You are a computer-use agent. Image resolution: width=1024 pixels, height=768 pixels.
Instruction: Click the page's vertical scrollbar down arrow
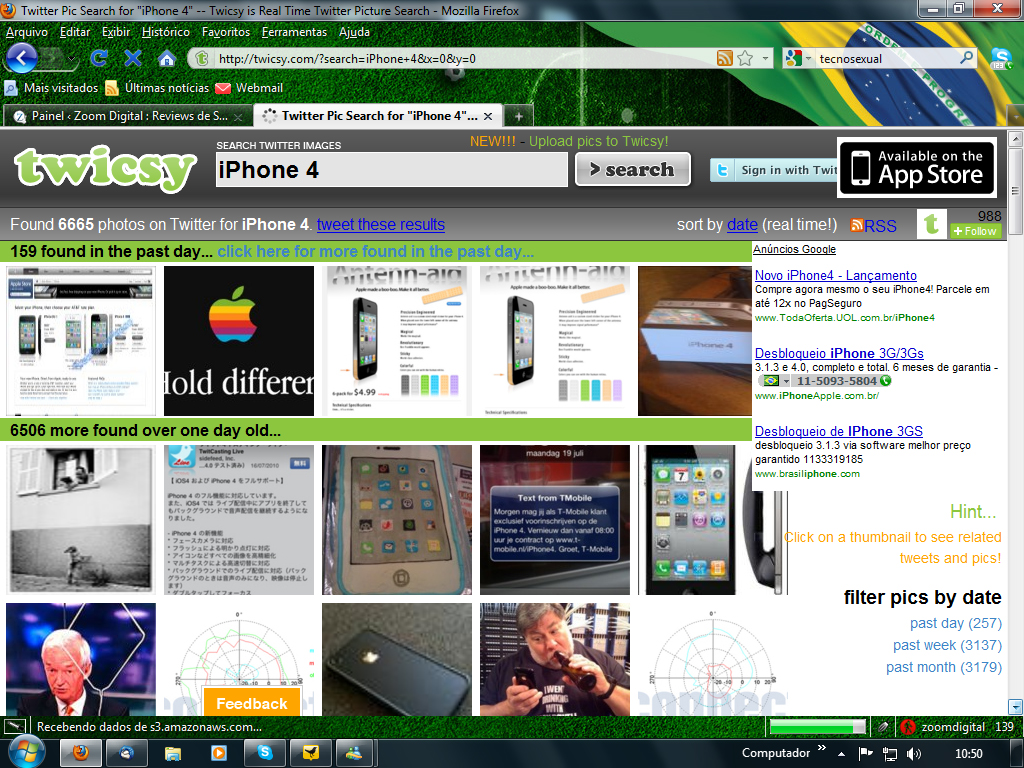coord(1015,707)
